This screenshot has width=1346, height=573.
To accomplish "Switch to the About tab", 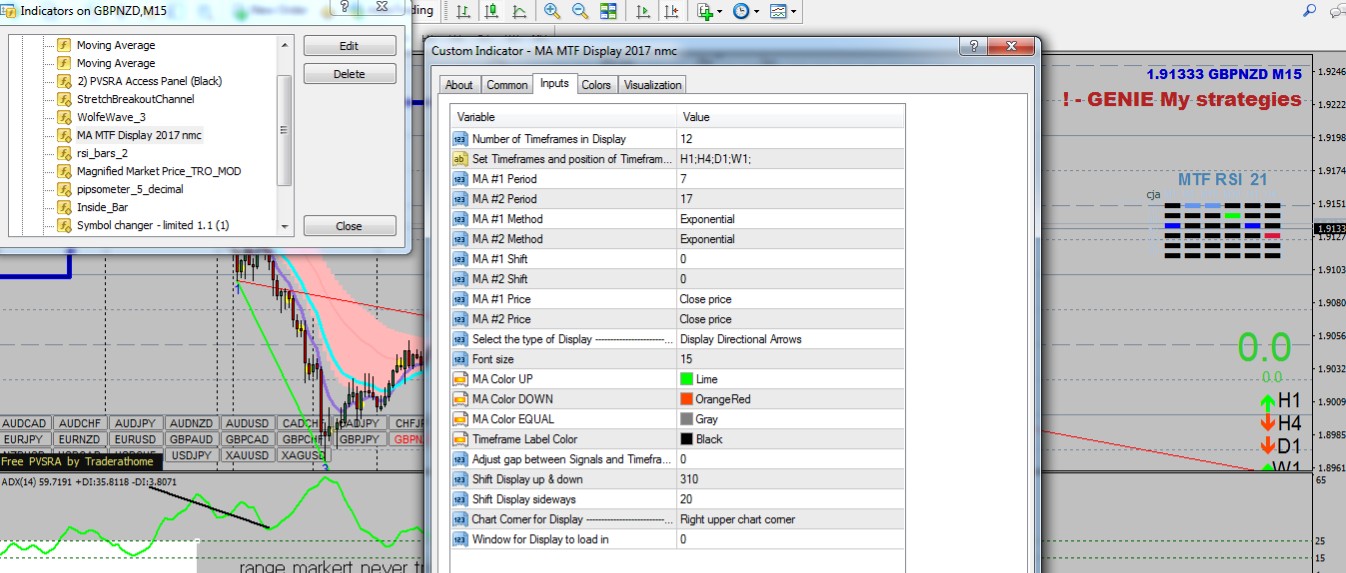I will [459, 85].
